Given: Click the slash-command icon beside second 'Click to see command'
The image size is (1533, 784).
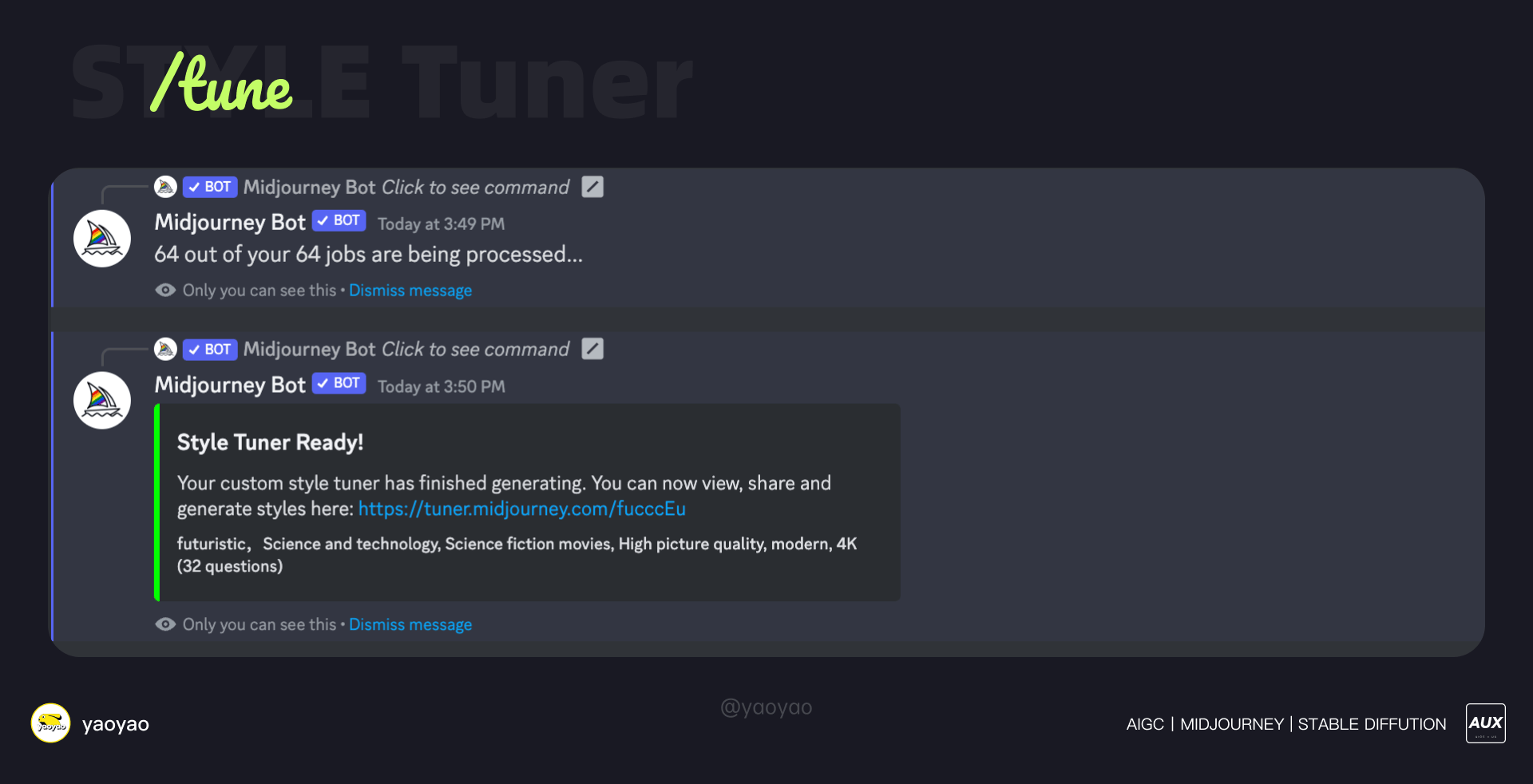Looking at the screenshot, I should [x=592, y=349].
